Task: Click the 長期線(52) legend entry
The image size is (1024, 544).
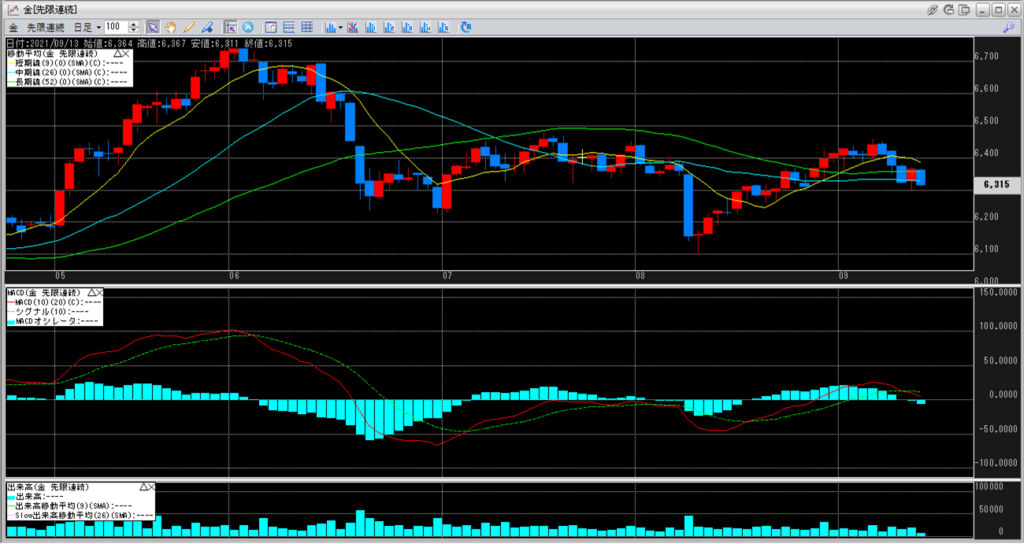Action: pyautogui.click(x=68, y=81)
